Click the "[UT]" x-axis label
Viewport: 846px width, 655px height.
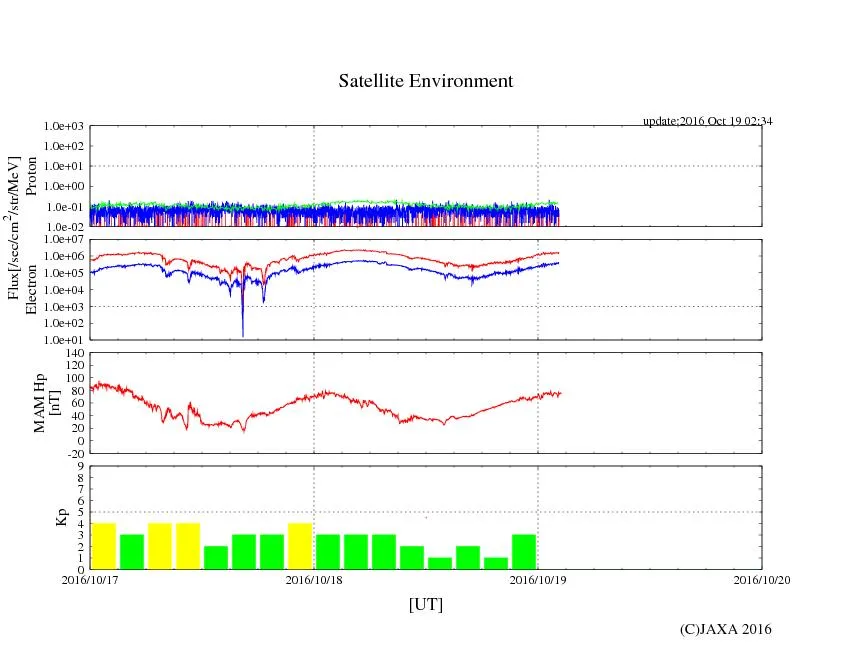pos(426,604)
